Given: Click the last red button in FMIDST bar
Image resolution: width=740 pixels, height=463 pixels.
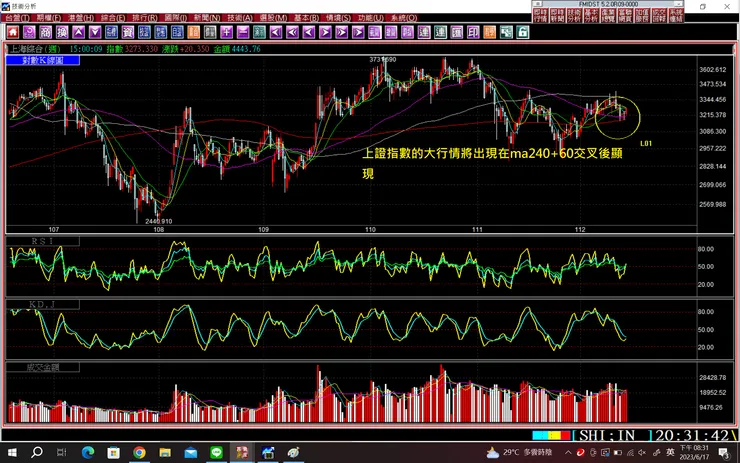Looking at the screenshot, I should pos(676,16).
